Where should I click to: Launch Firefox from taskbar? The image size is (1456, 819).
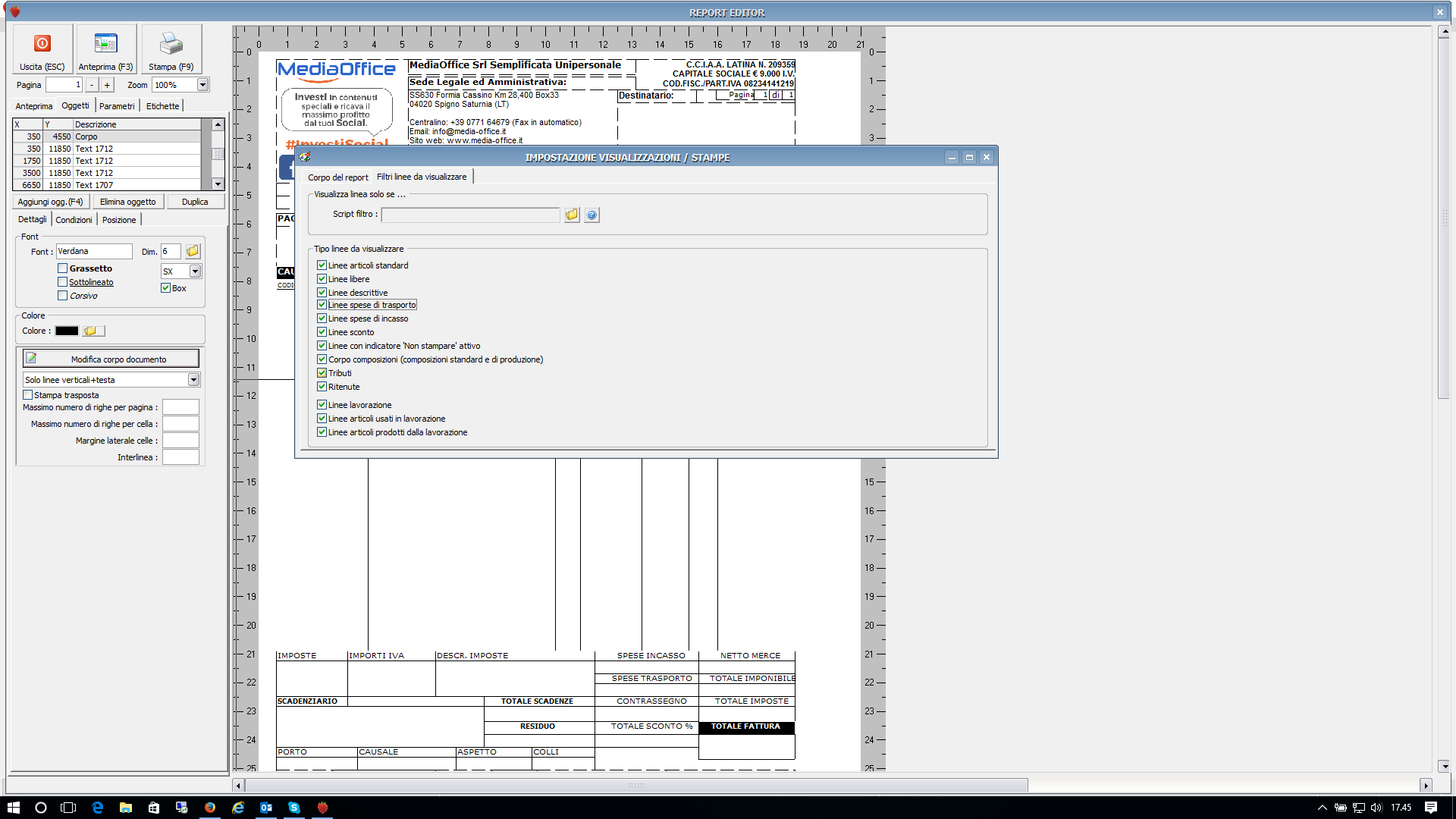pyautogui.click(x=210, y=808)
